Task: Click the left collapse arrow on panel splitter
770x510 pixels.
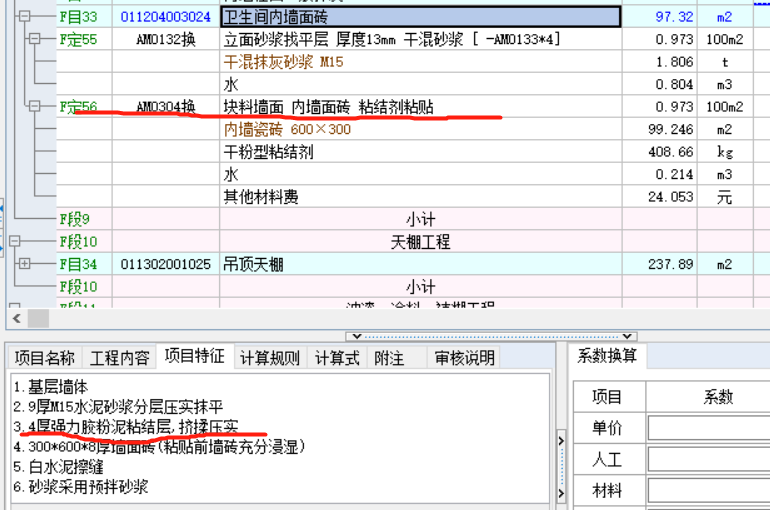Action: click(357, 337)
